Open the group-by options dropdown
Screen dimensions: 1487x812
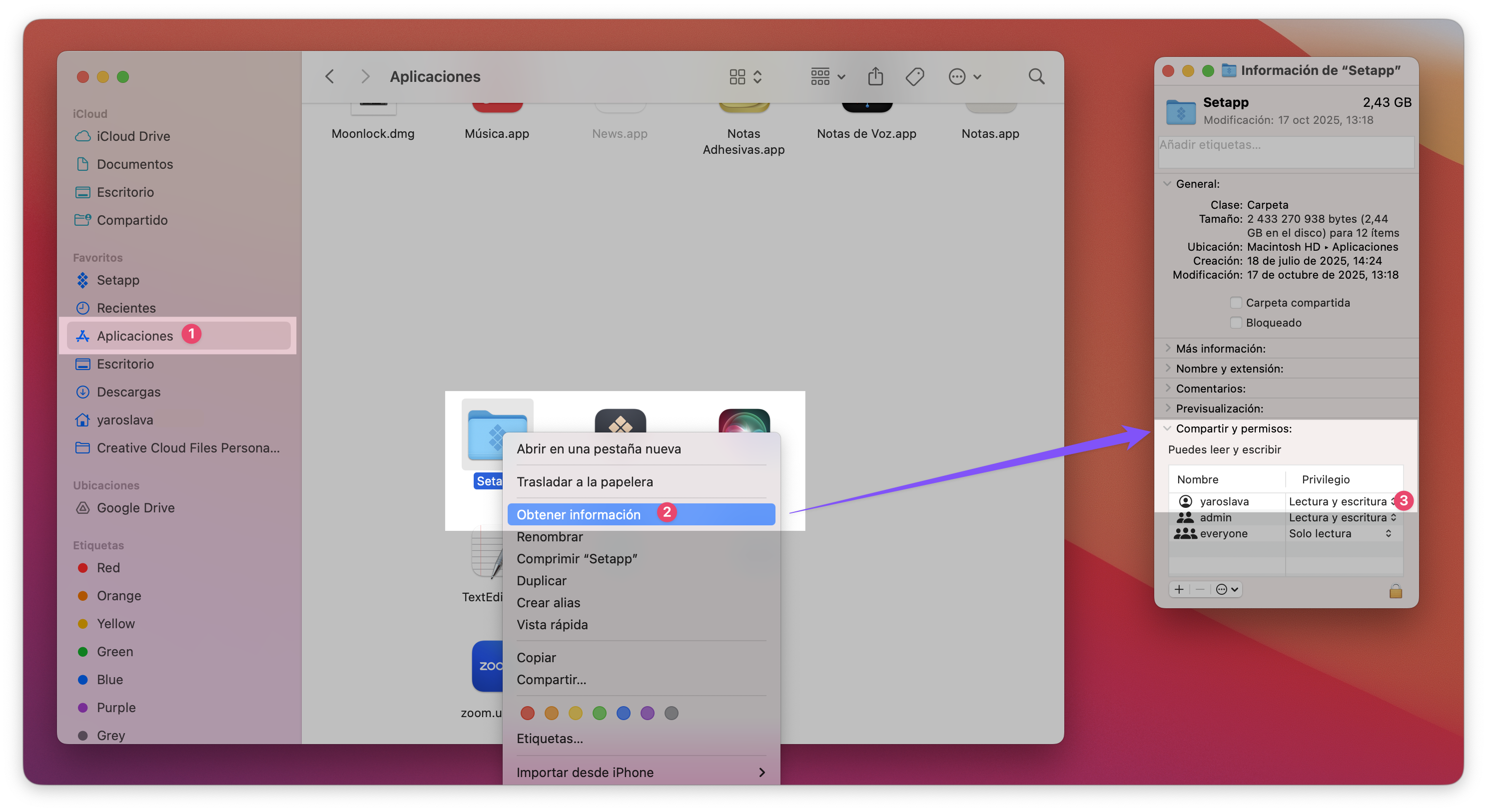[x=828, y=77]
